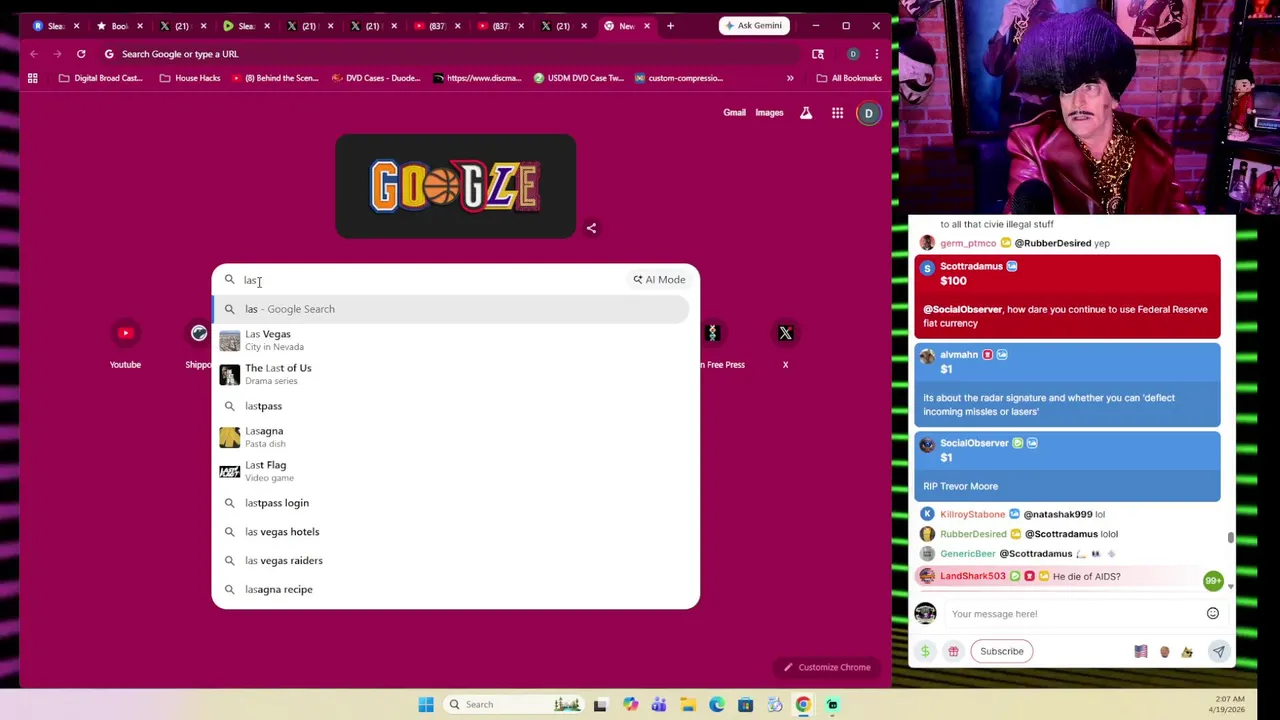Open the Google apps grid launcher
Image resolution: width=1280 pixels, height=720 pixels.
click(837, 113)
